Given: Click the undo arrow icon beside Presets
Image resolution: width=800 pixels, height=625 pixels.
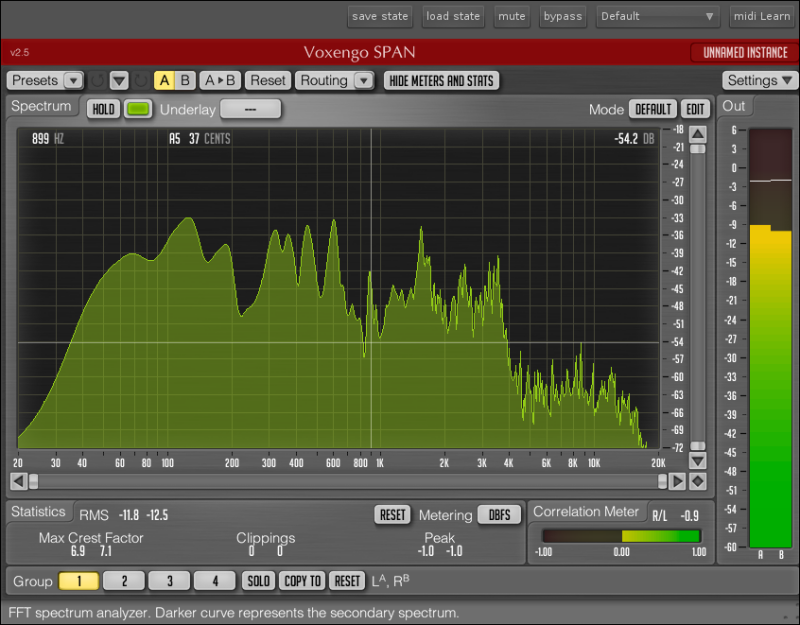Looking at the screenshot, I should click(x=98, y=81).
